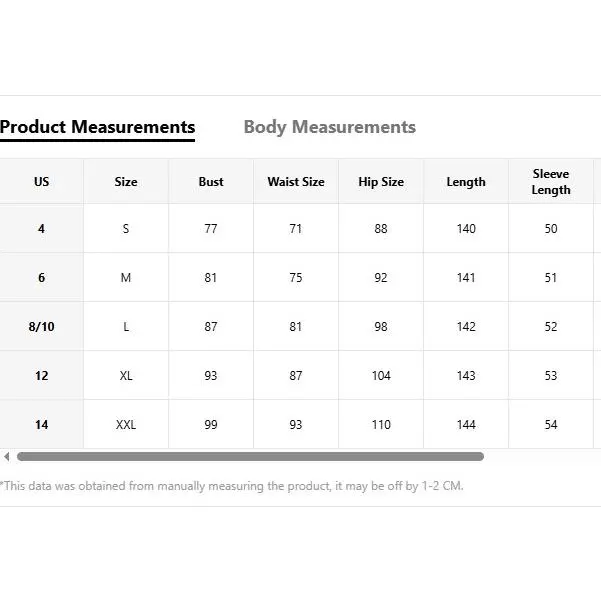This screenshot has height=601, width=601.
Task: Click the bust value 77 cell
Action: coord(211,229)
